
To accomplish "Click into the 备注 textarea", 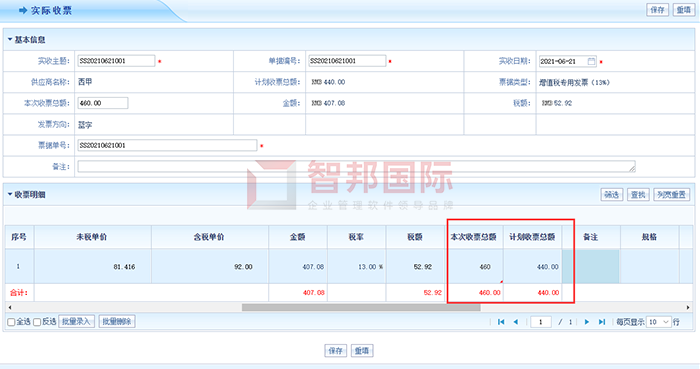I will [x=356, y=166].
